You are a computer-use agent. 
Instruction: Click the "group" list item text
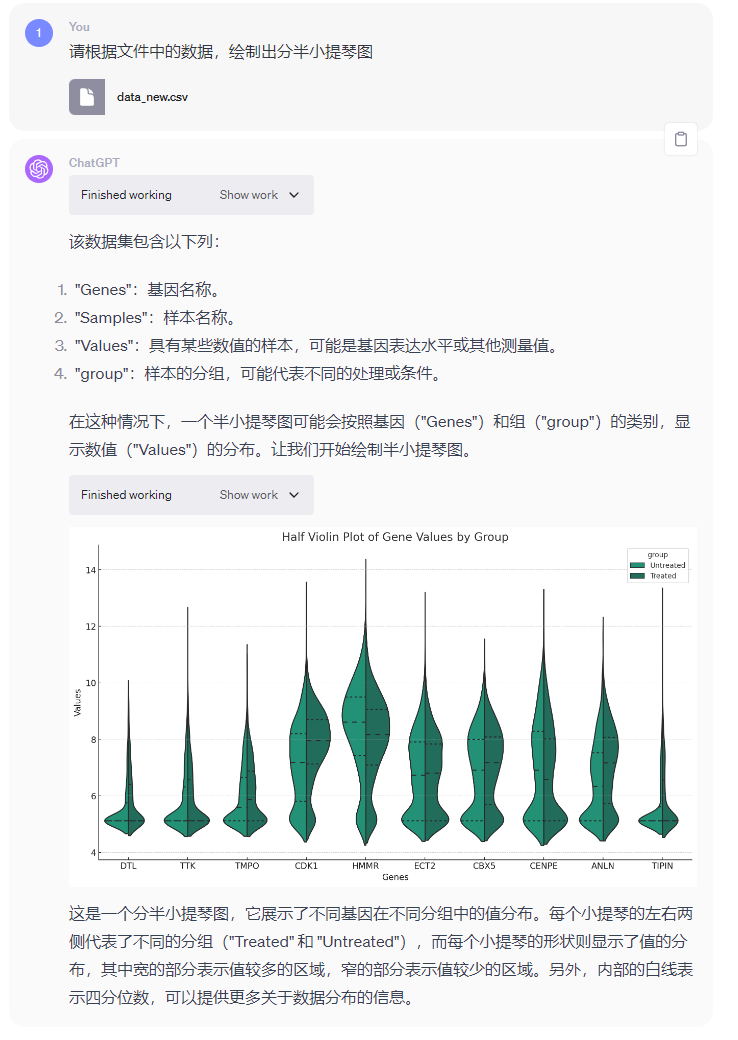(257, 373)
